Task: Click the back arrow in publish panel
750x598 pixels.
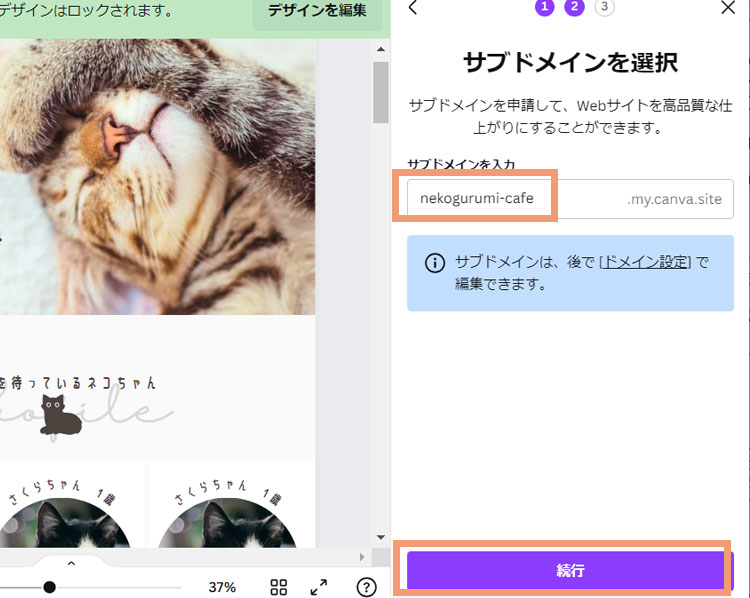Action: (x=413, y=7)
